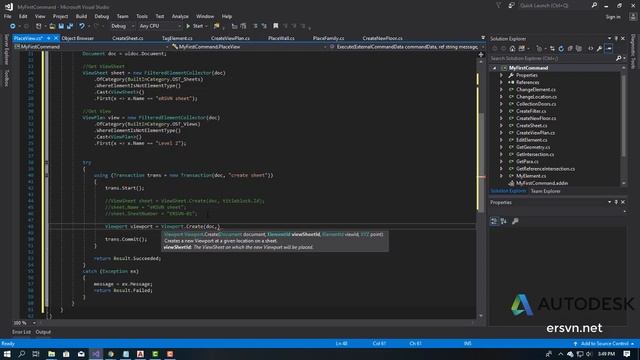Screen dimensions: 640x360
Task: Pin the PlaceView.cs tab
Action: [48, 38]
